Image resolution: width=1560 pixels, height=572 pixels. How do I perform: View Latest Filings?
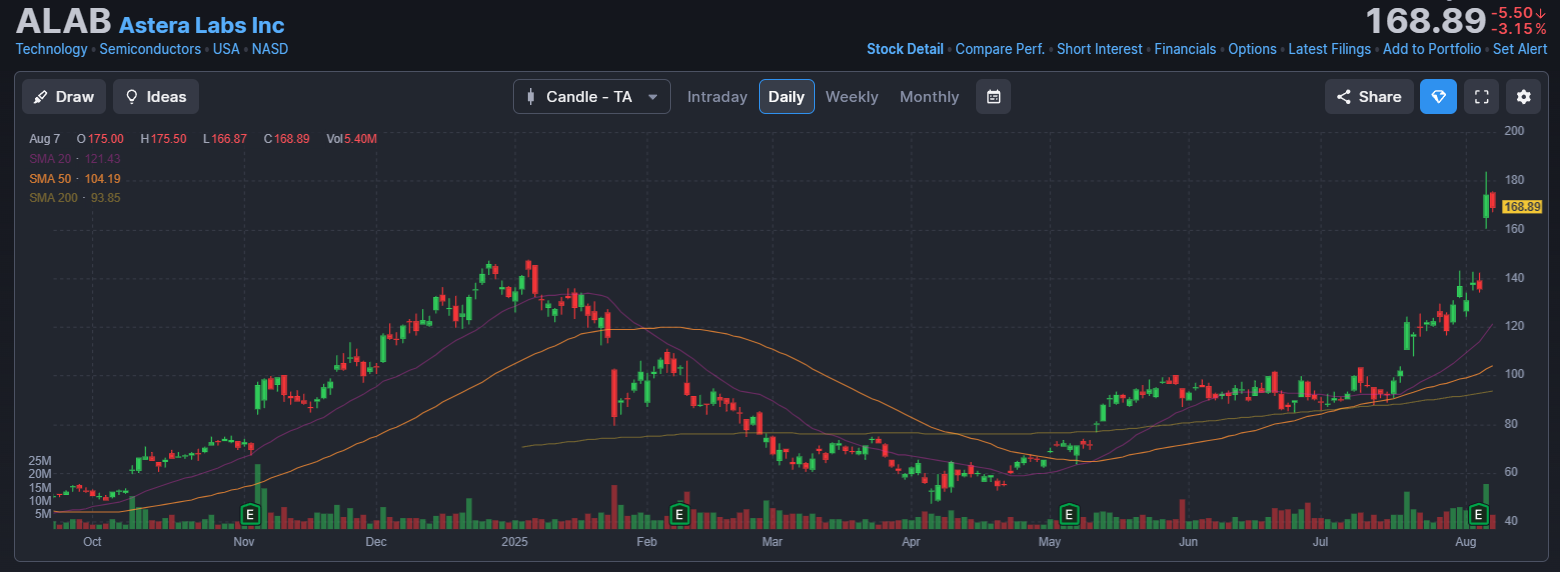1330,49
